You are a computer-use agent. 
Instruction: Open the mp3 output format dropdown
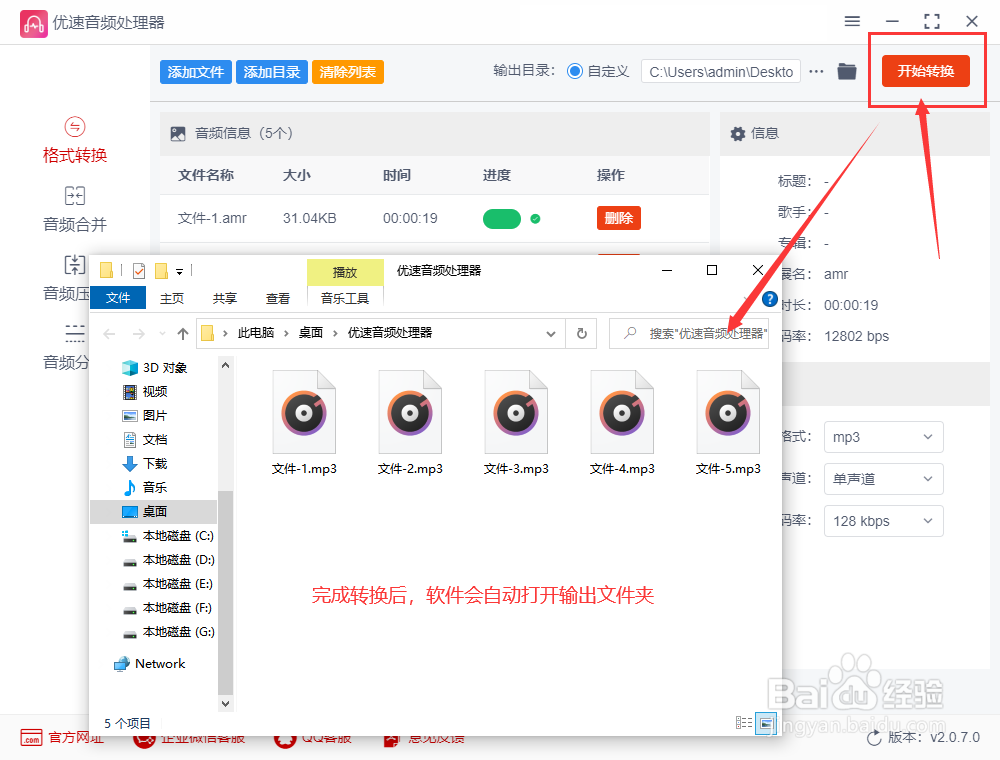pos(883,437)
